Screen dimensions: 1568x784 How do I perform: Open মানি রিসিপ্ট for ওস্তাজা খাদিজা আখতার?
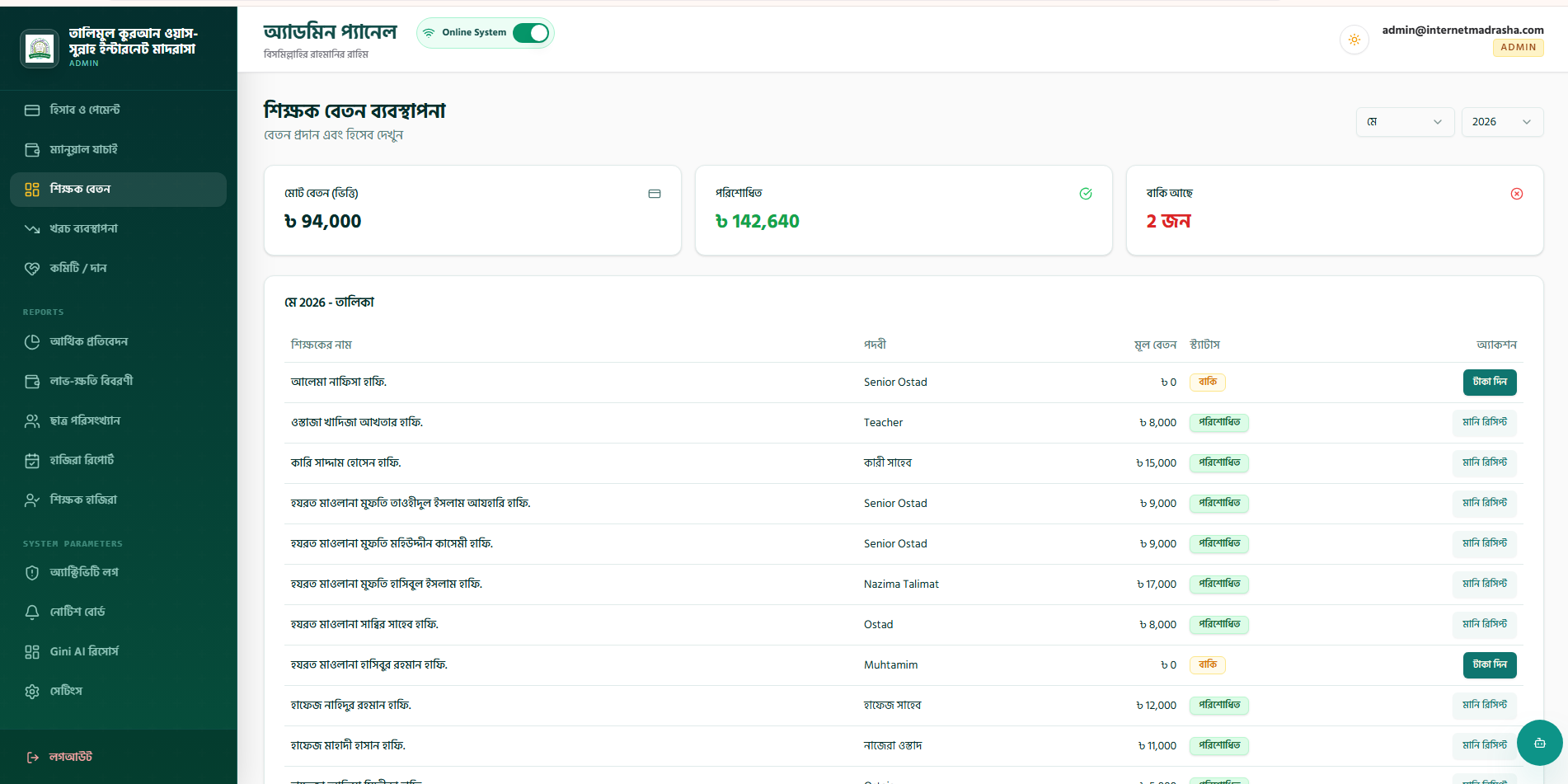click(1485, 423)
